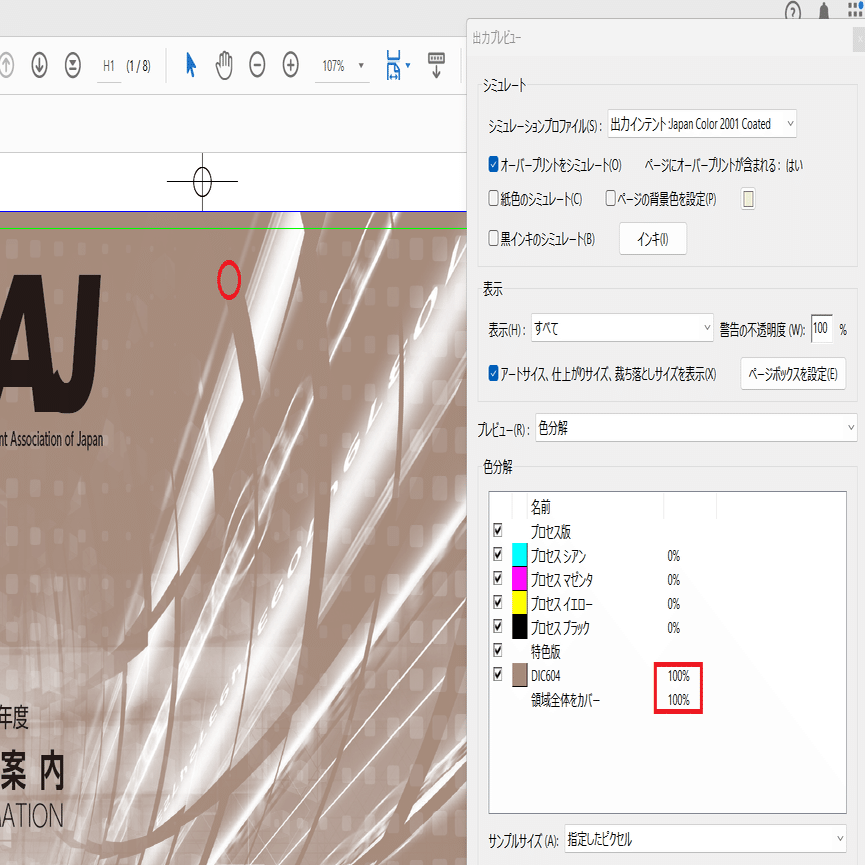865x865 pixels.
Task: Enable the 紙色のシミュレート checkbox
Action: pos(494,198)
